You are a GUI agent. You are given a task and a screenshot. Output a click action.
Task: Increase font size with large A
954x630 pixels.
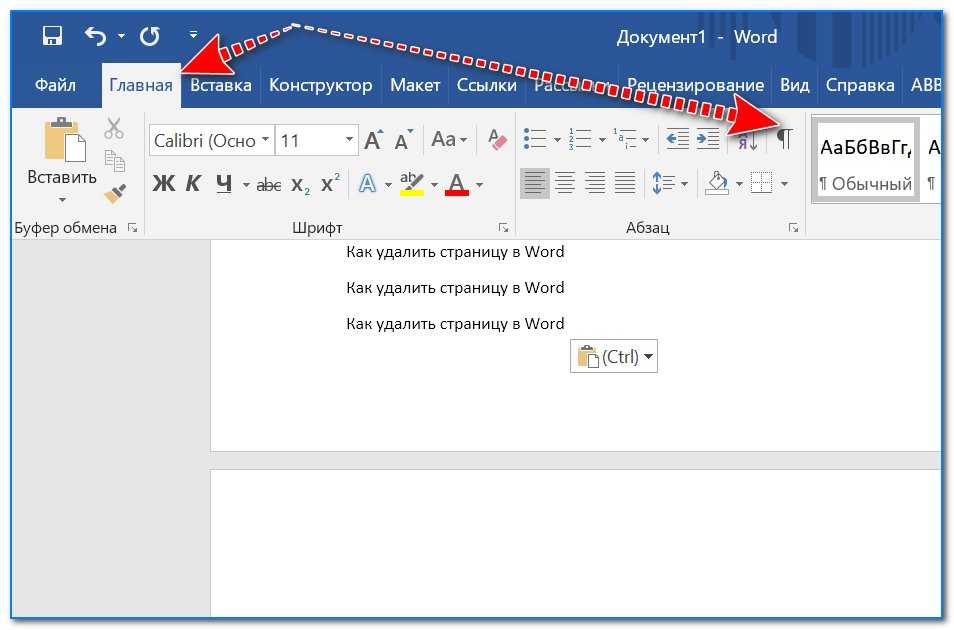click(x=374, y=140)
